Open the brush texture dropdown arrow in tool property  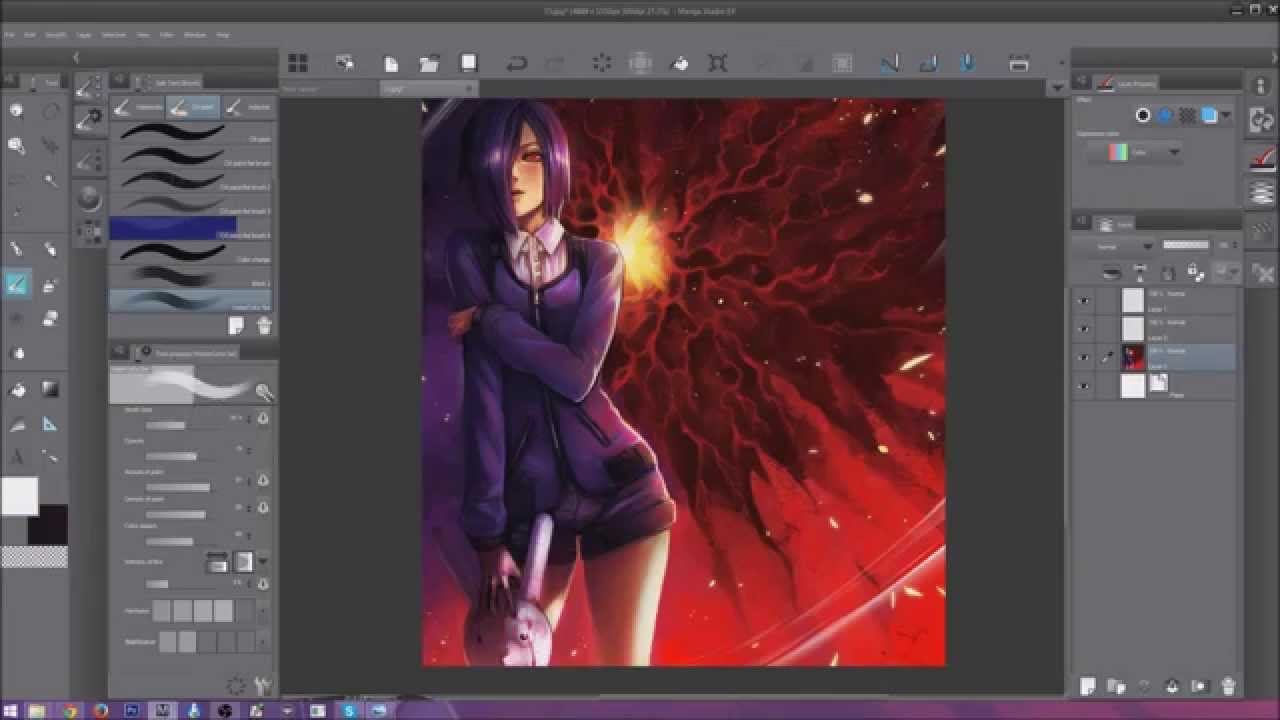pyautogui.click(x=263, y=562)
